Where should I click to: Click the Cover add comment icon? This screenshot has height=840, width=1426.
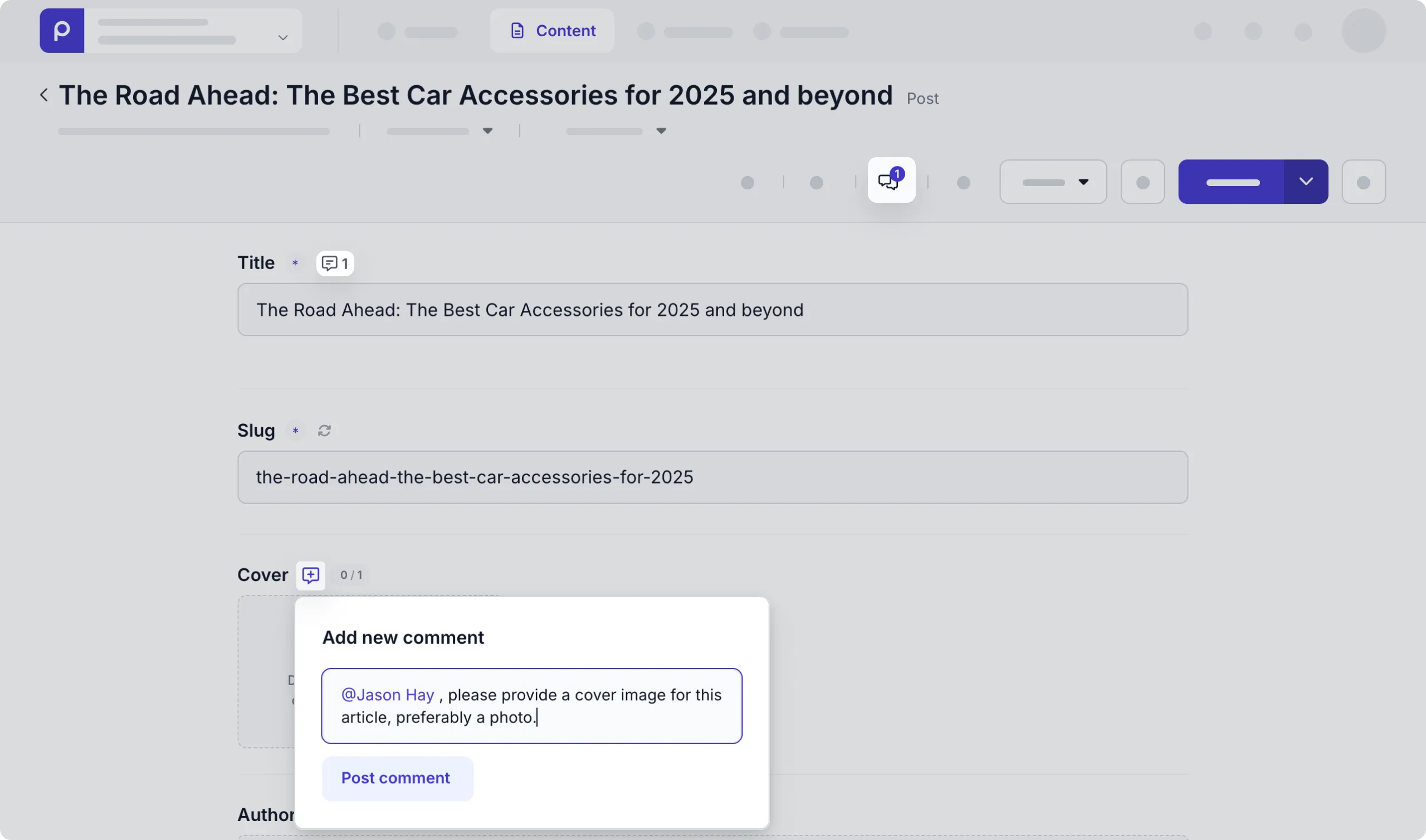point(311,575)
